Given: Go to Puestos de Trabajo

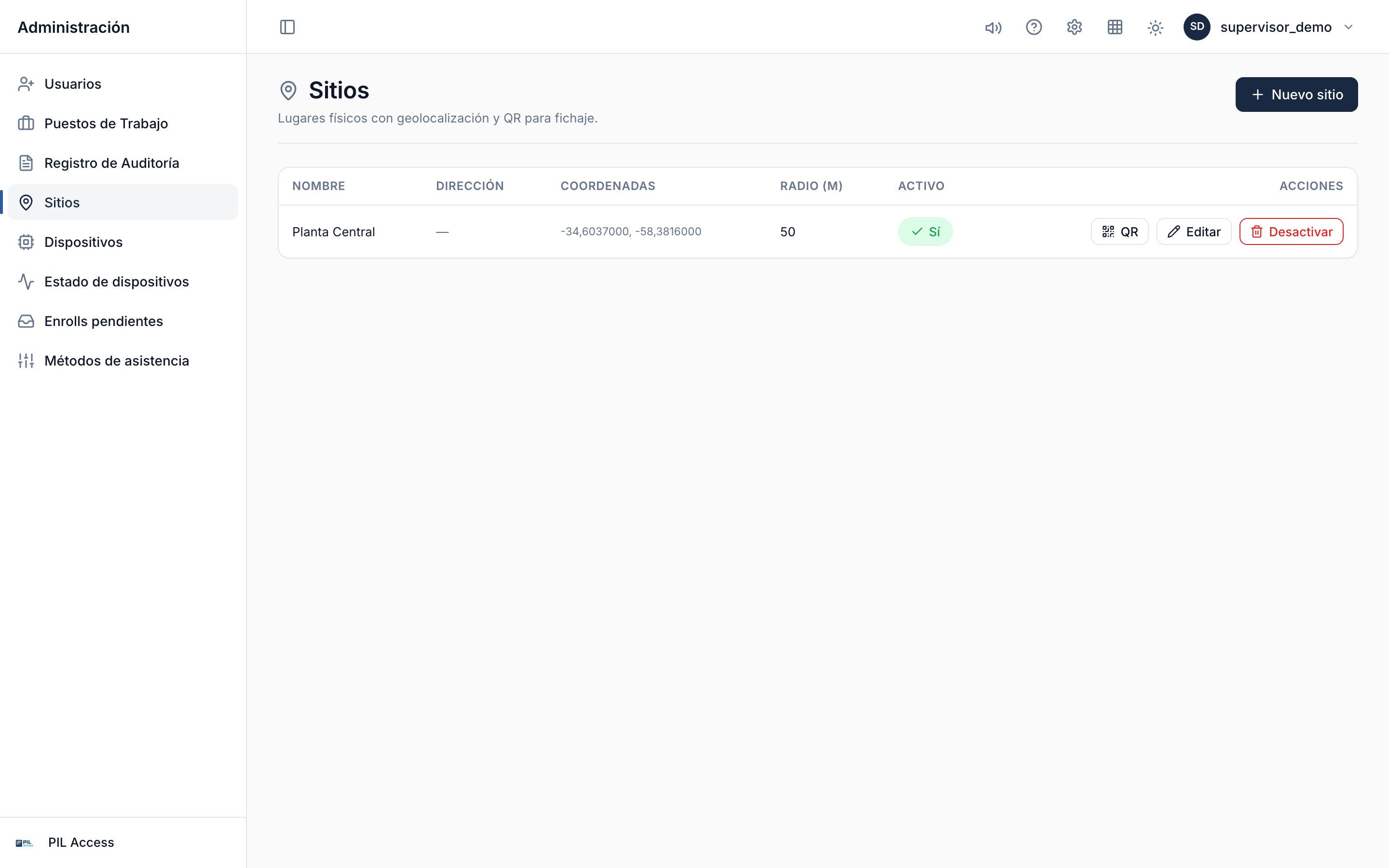Looking at the screenshot, I should [123, 123].
